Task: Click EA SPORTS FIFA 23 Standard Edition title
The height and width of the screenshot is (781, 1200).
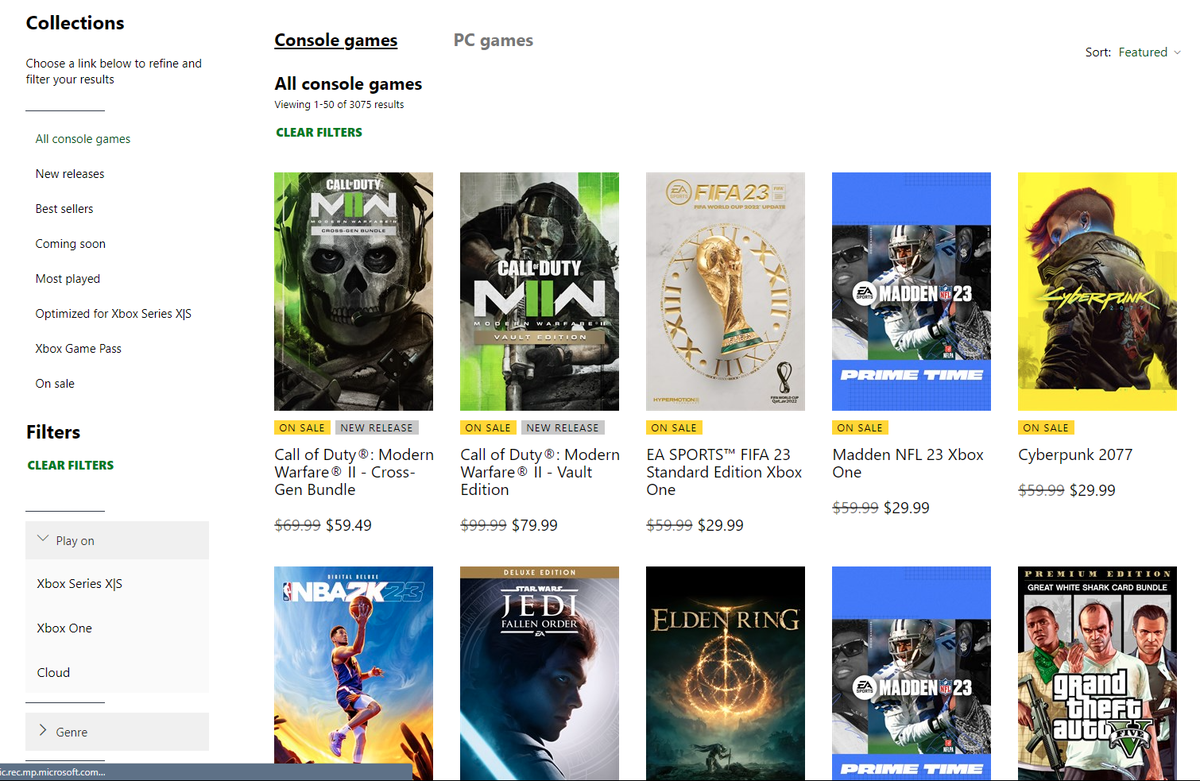Action: tap(724, 472)
